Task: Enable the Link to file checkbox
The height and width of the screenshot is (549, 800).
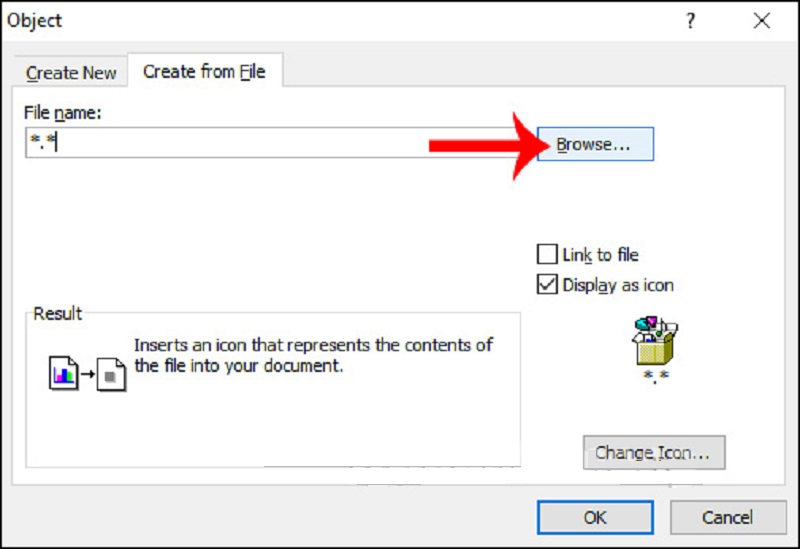Action: [x=547, y=255]
